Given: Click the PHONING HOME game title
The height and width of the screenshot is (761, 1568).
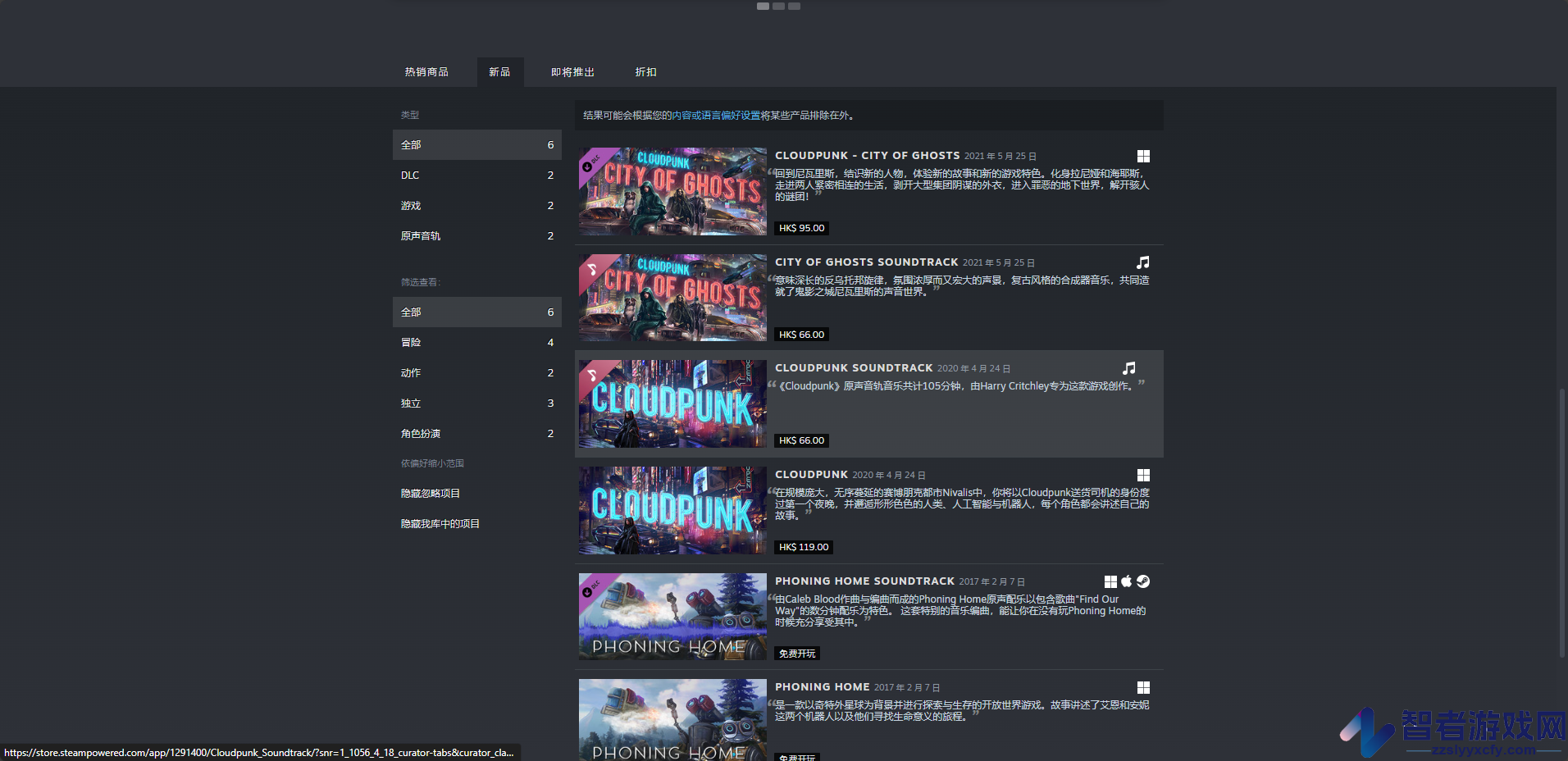Looking at the screenshot, I should [x=823, y=687].
